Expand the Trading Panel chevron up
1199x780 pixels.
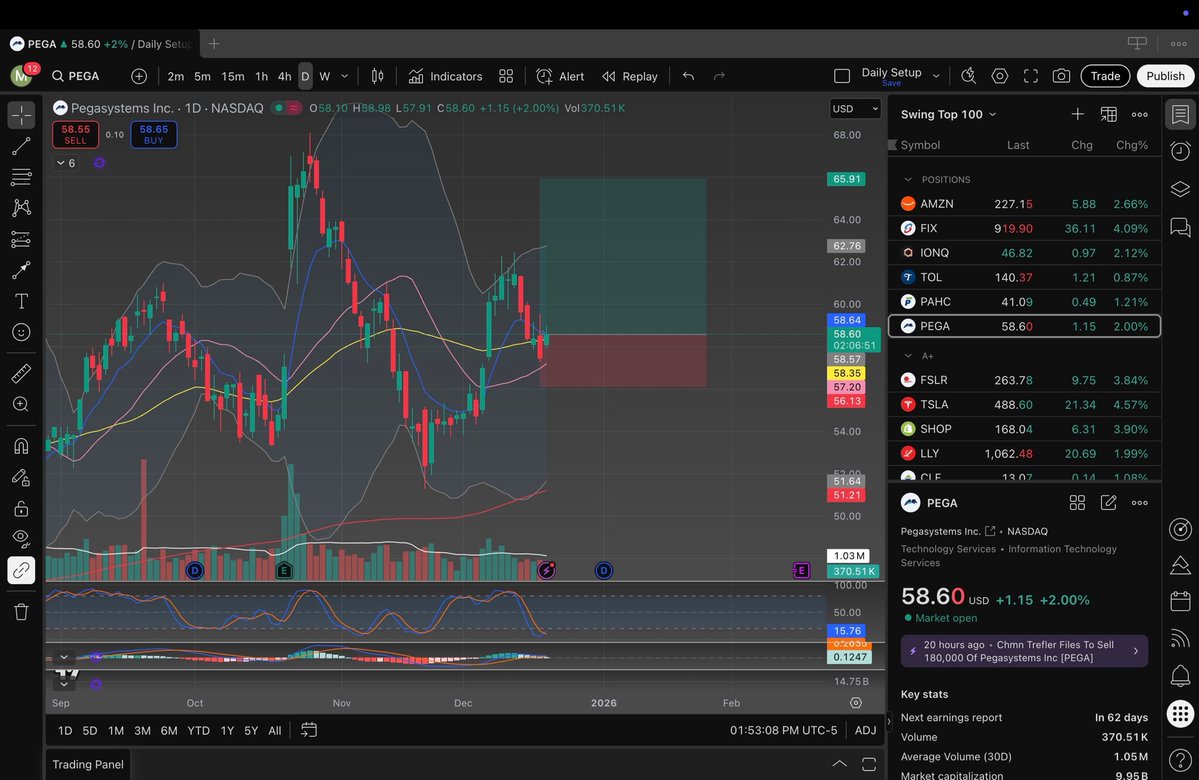pyautogui.click(x=840, y=764)
